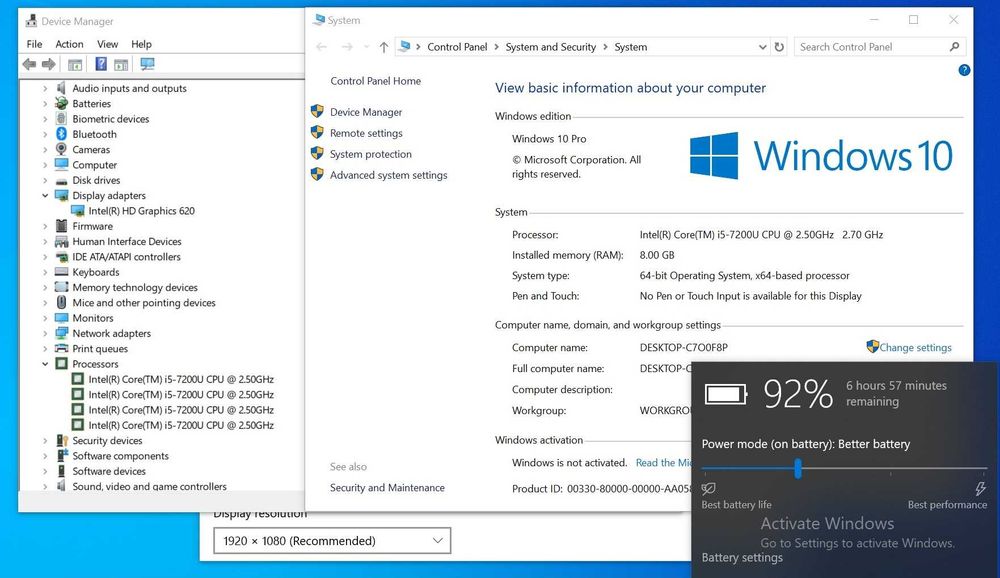1000x578 pixels.
Task: Click the Monitors category icon
Action: [x=61, y=318]
